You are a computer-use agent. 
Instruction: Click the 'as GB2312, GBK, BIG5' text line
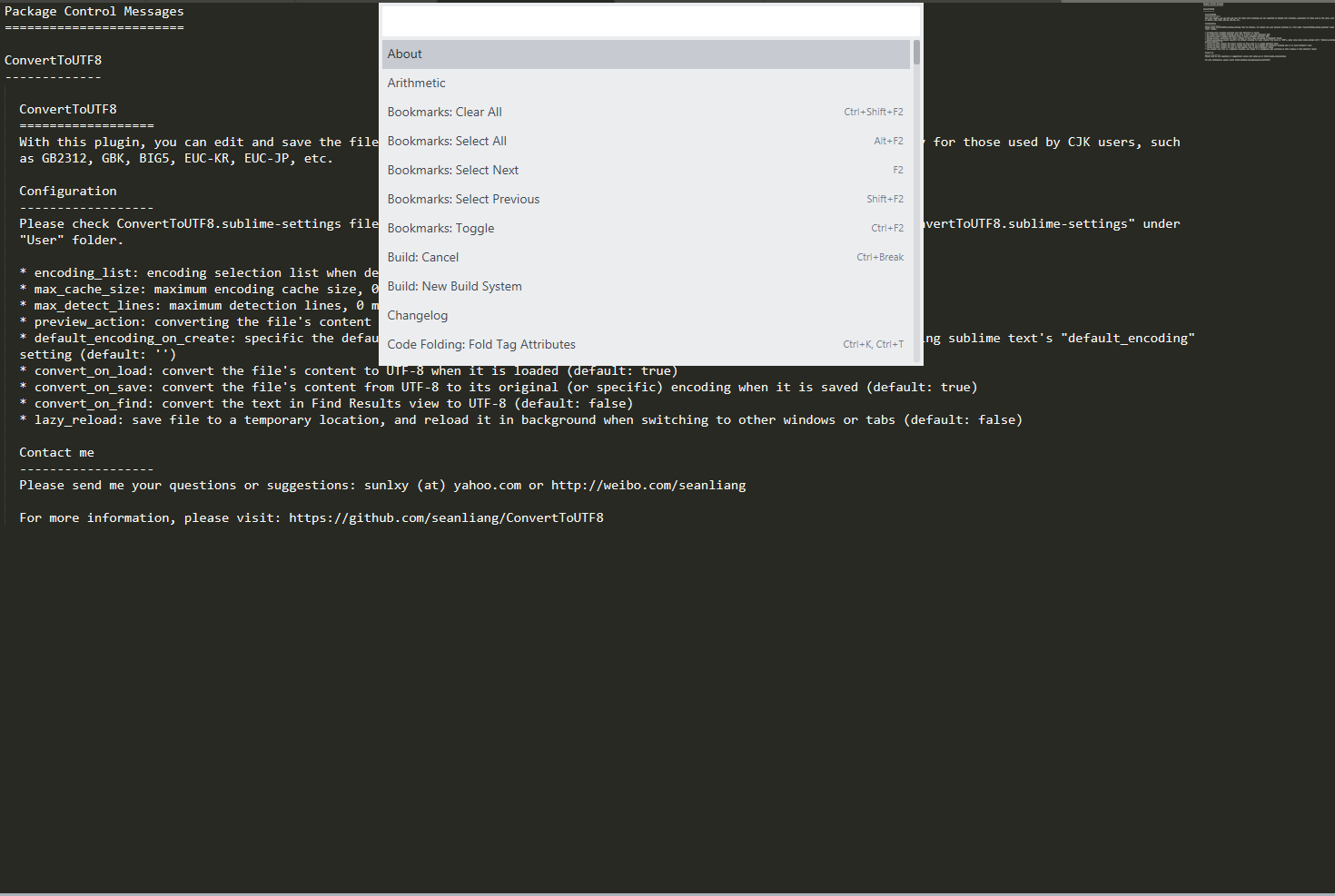coord(176,159)
